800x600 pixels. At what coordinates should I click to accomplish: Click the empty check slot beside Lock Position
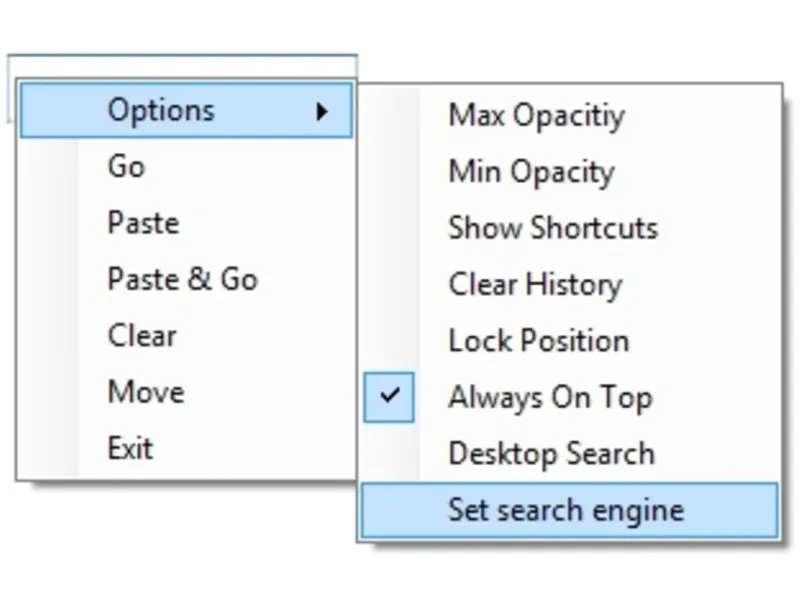[x=389, y=340]
